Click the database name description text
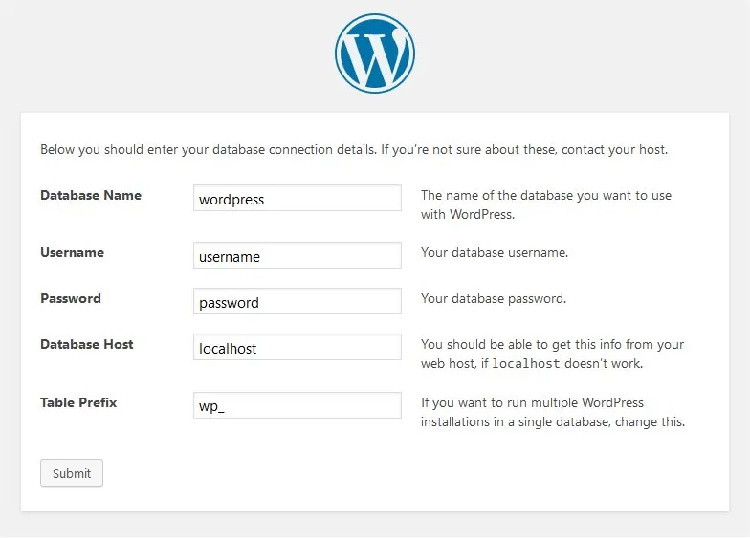750x538 pixels. tap(546, 205)
